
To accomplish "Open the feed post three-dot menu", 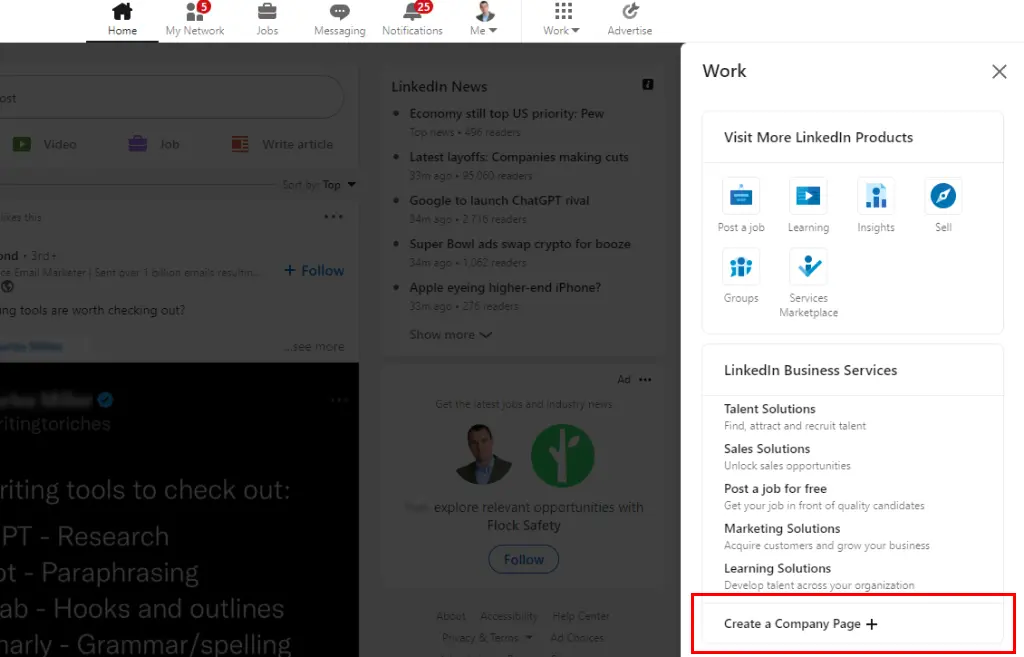I will 334,217.
